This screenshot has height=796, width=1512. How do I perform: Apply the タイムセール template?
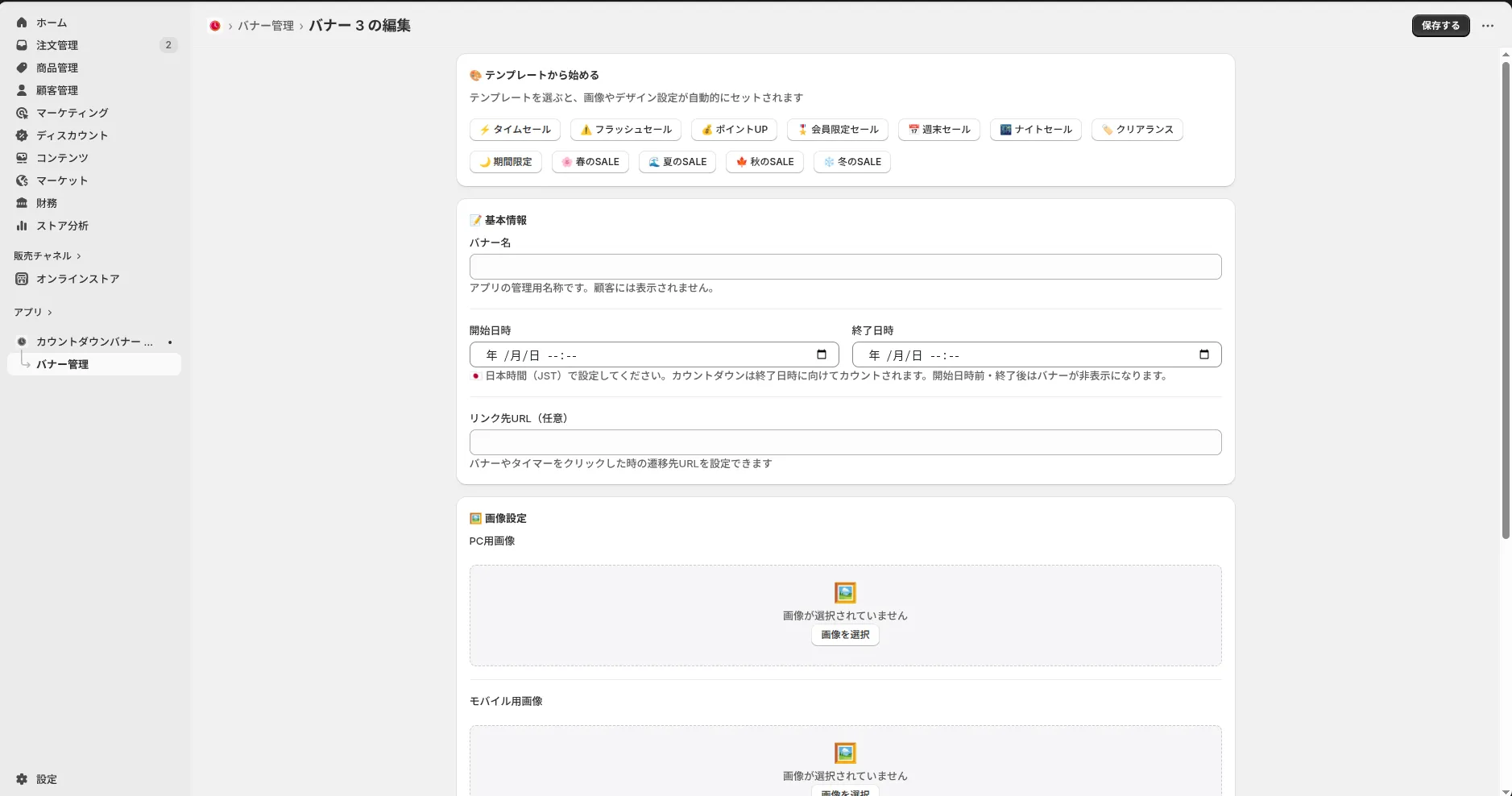point(515,130)
